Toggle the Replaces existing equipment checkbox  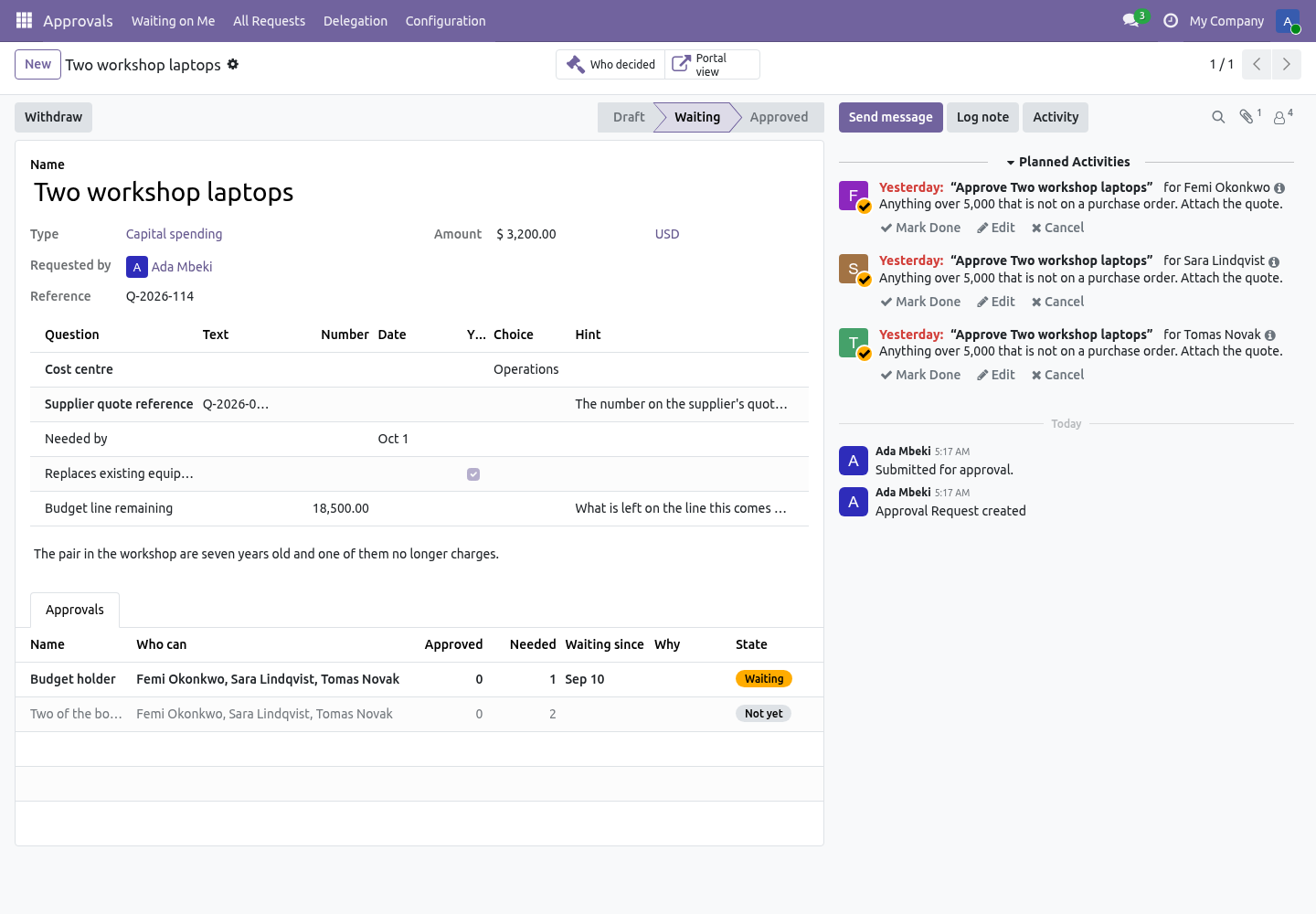coord(473,474)
